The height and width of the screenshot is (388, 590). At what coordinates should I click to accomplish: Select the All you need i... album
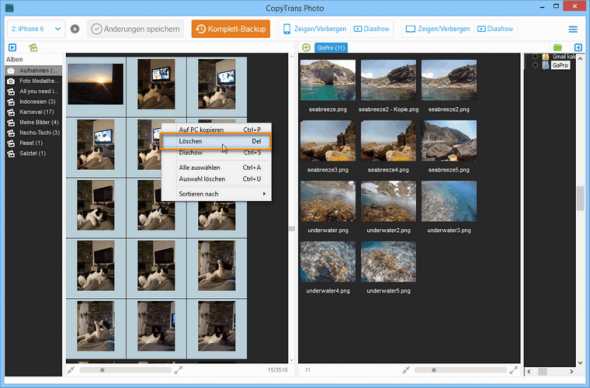(33, 91)
